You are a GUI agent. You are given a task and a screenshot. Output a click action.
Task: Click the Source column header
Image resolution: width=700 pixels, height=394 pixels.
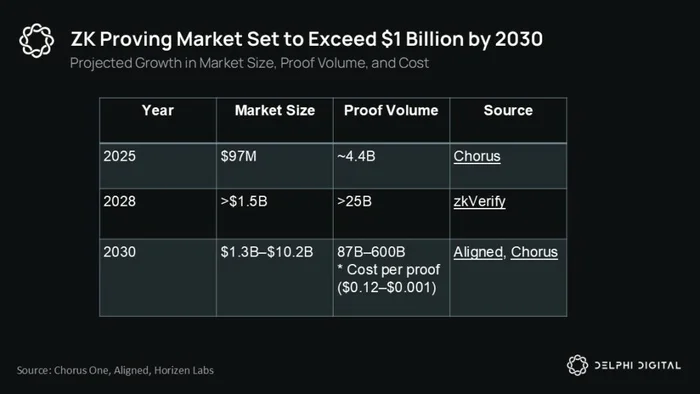click(508, 120)
